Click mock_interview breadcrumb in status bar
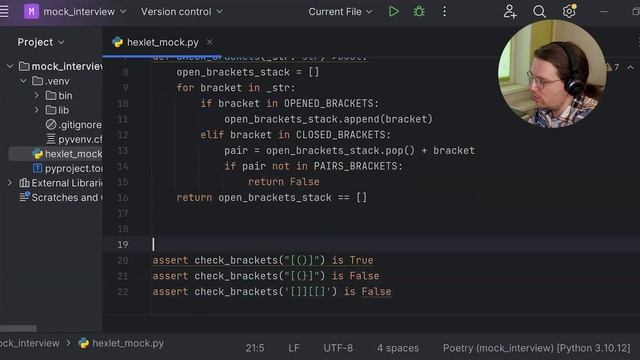The width and height of the screenshot is (640, 360). click(29, 343)
